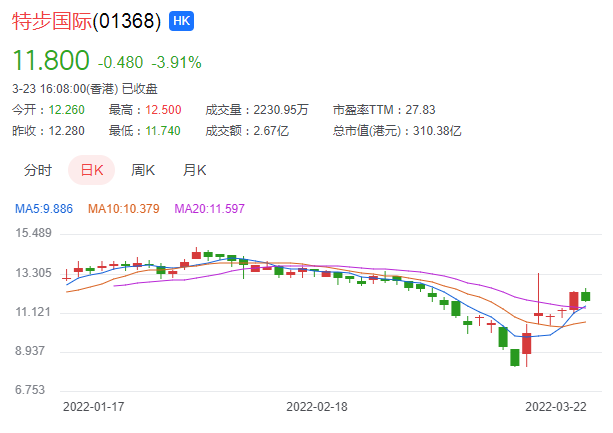
Task: Switch to the 分时 chart tab
Action: (x=38, y=170)
